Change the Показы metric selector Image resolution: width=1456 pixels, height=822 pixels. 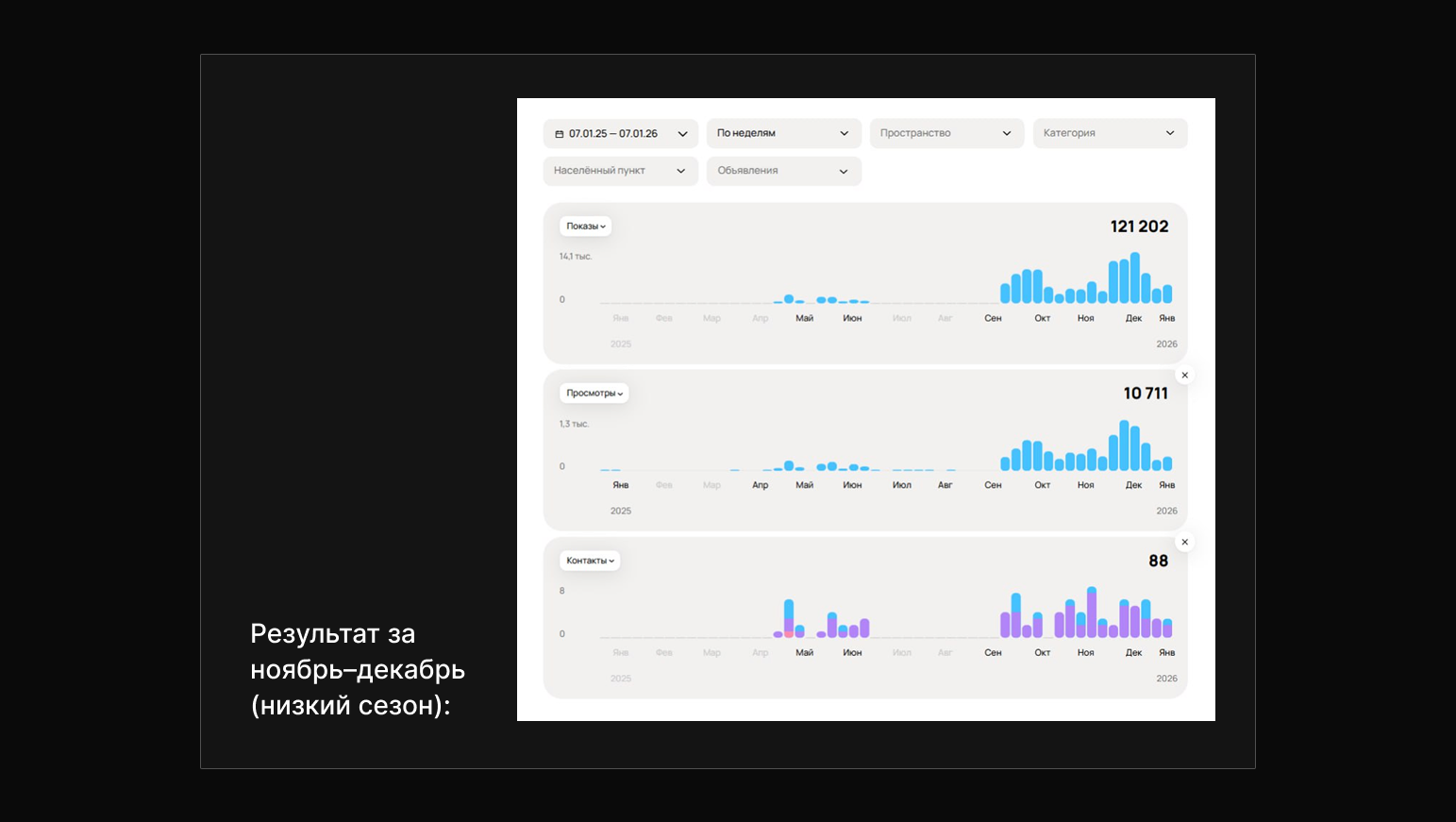click(x=586, y=226)
